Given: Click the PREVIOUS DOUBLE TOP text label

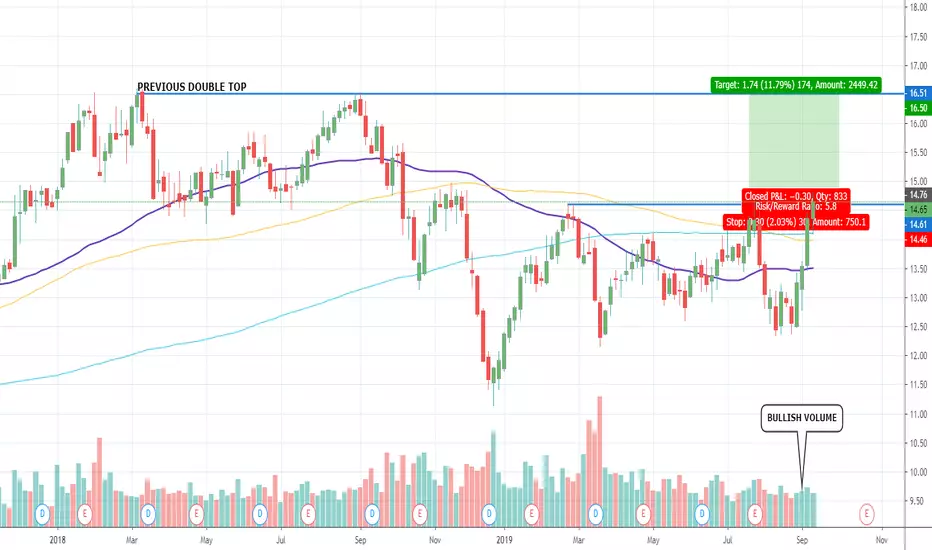Looking at the screenshot, I should tap(192, 87).
